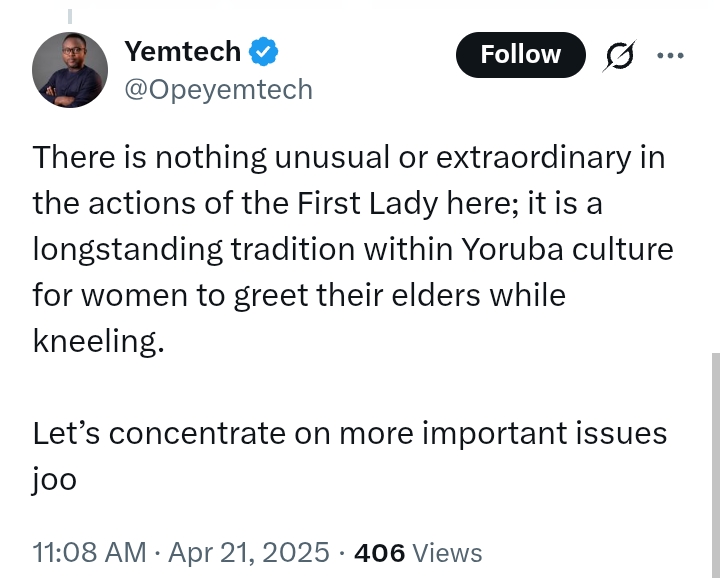The height and width of the screenshot is (578, 720).
Task: Open the @Opeyemtech handle link
Action: (x=219, y=90)
